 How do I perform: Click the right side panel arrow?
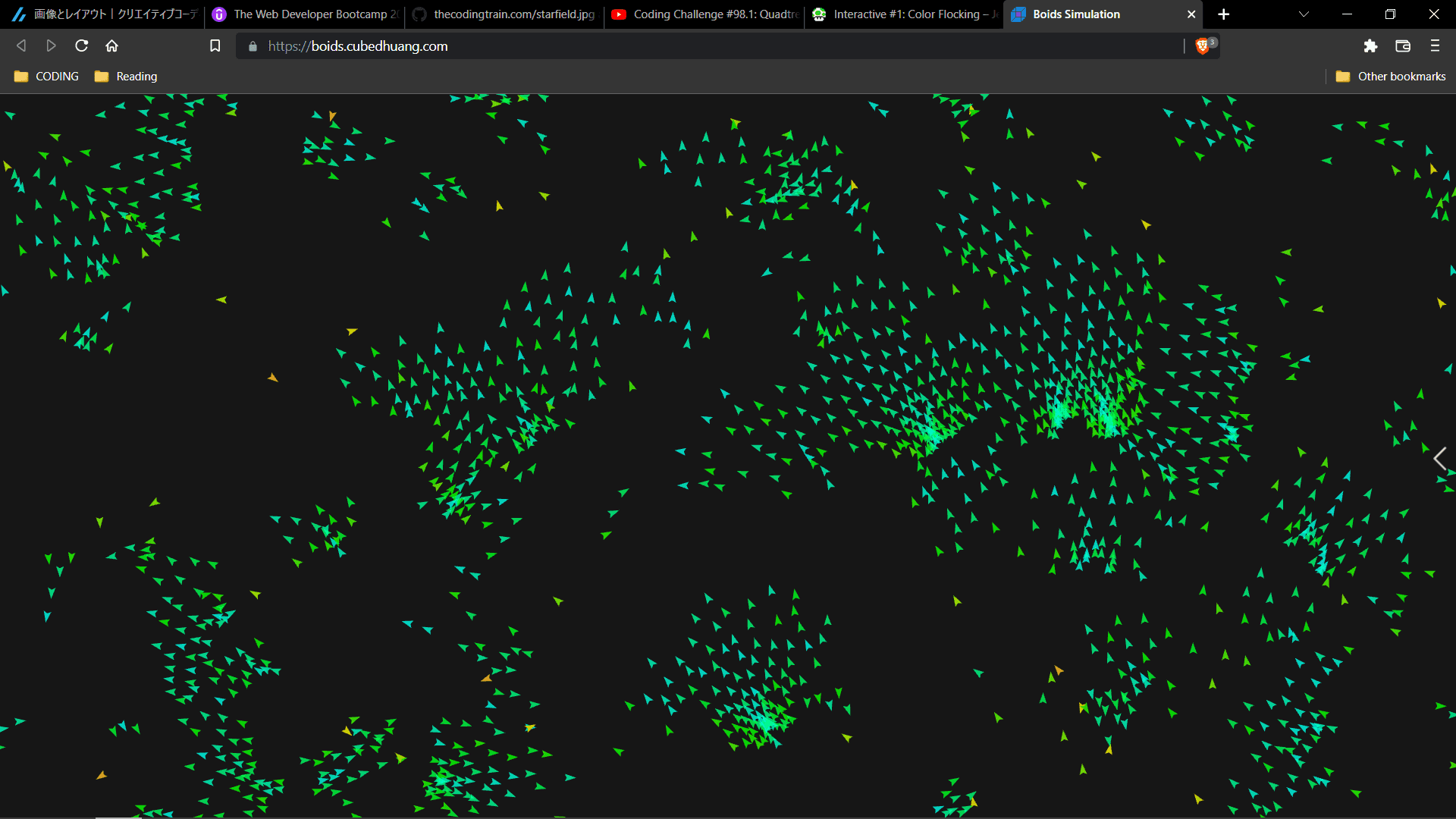1442,457
